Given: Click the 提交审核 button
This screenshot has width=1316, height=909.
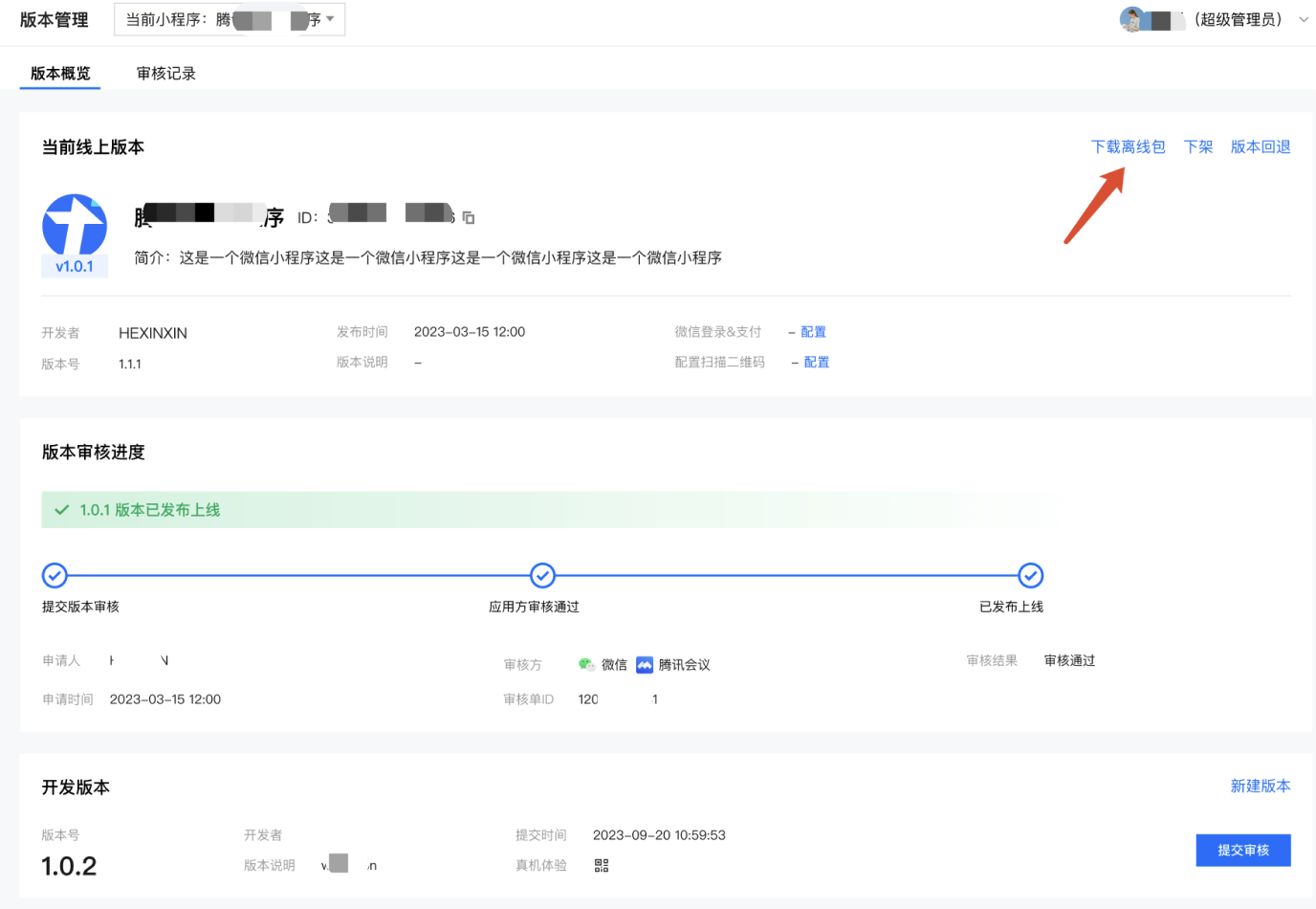Looking at the screenshot, I should [x=1243, y=850].
